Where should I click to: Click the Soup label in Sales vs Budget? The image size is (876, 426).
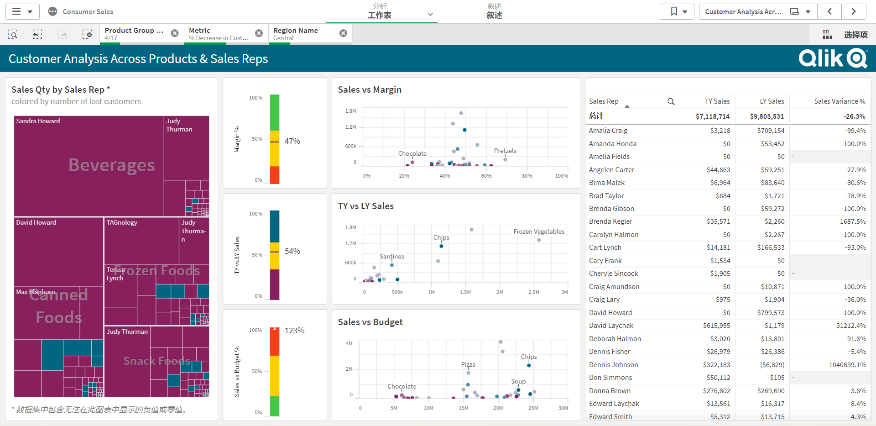coord(518,381)
